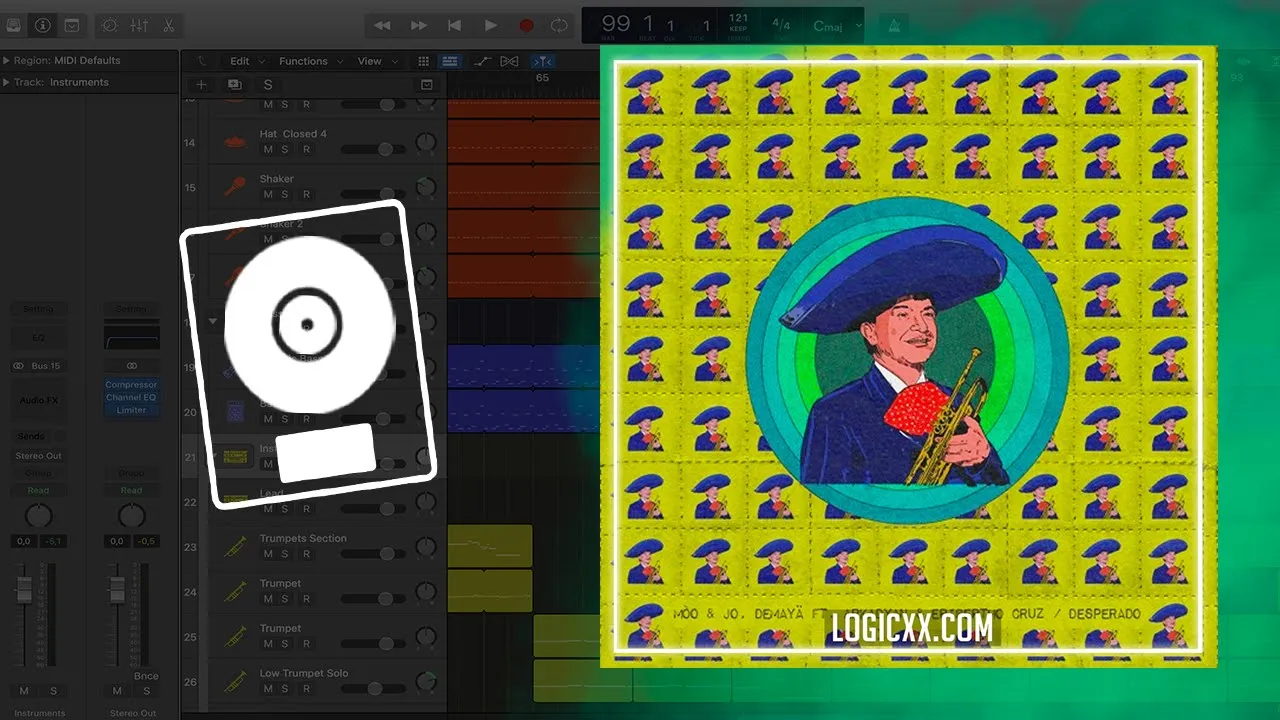
Task: Mute the Trumpet track 24
Action: pyautogui.click(x=267, y=599)
